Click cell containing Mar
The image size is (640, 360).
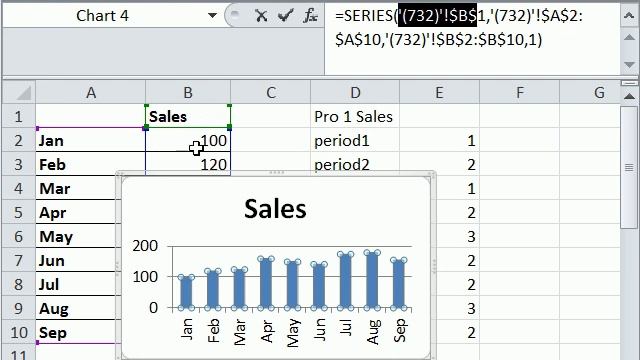click(x=78, y=189)
